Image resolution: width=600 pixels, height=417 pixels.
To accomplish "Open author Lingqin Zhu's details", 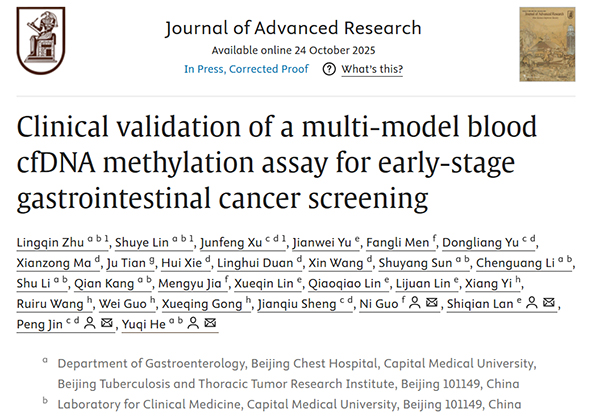I will 46,240.
